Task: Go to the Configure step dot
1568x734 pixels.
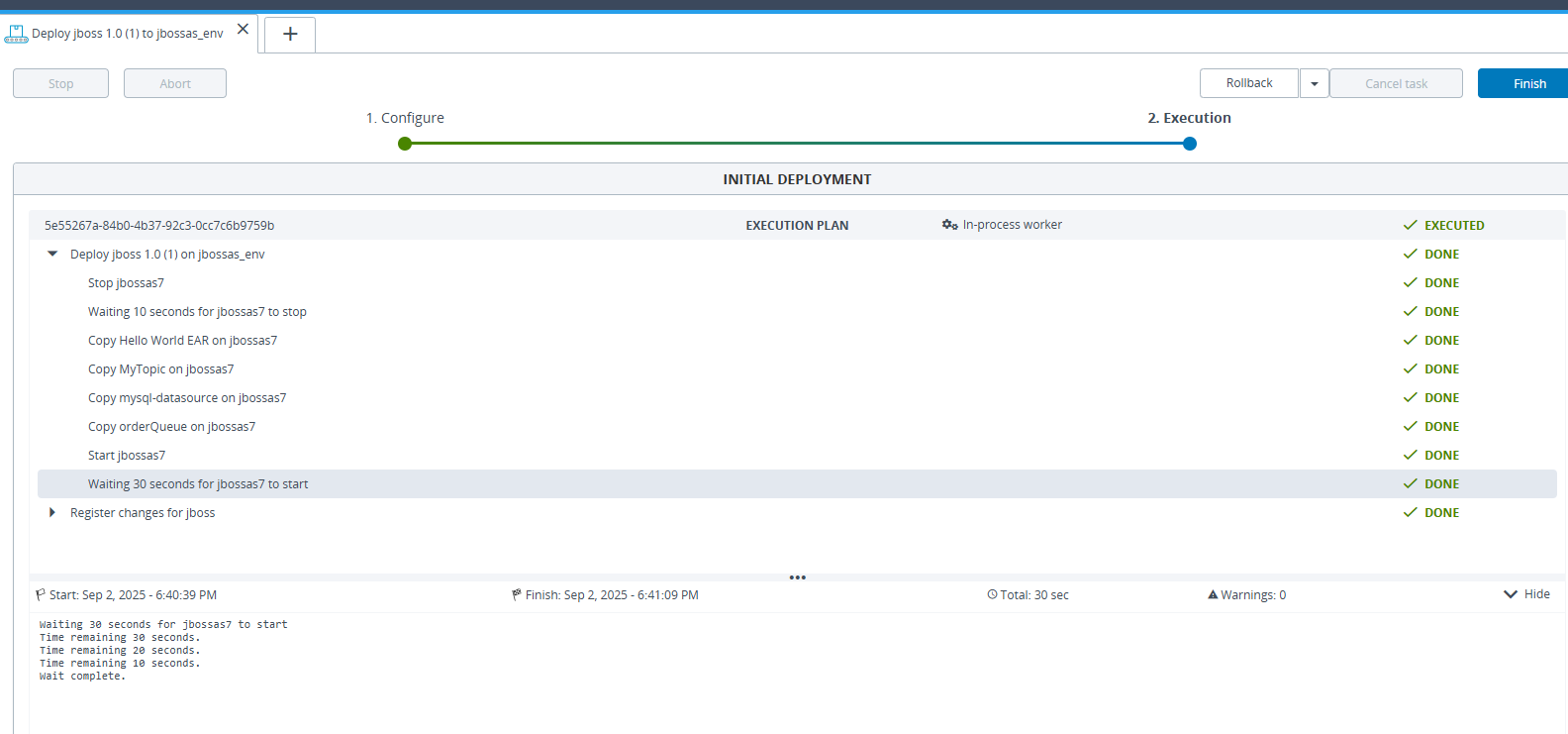Action: click(405, 144)
